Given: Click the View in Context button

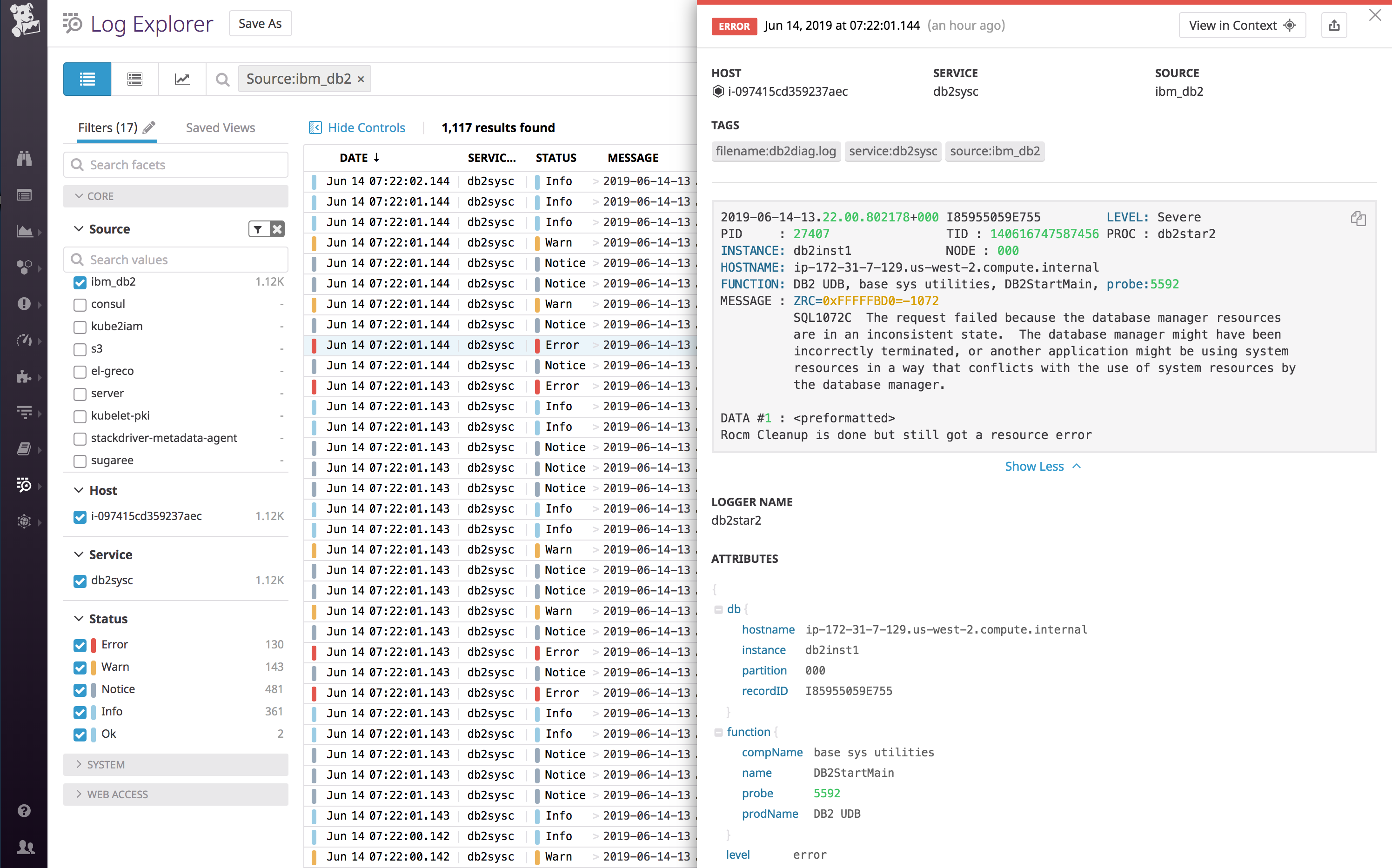Looking at the screenshot, I should click(x=1242, y=25).
